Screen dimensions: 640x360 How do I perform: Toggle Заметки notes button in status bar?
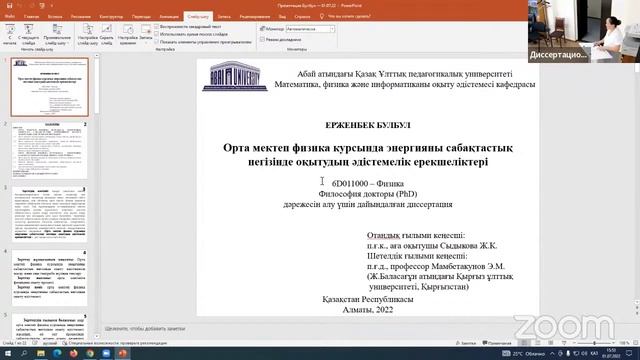pos(466,343)
